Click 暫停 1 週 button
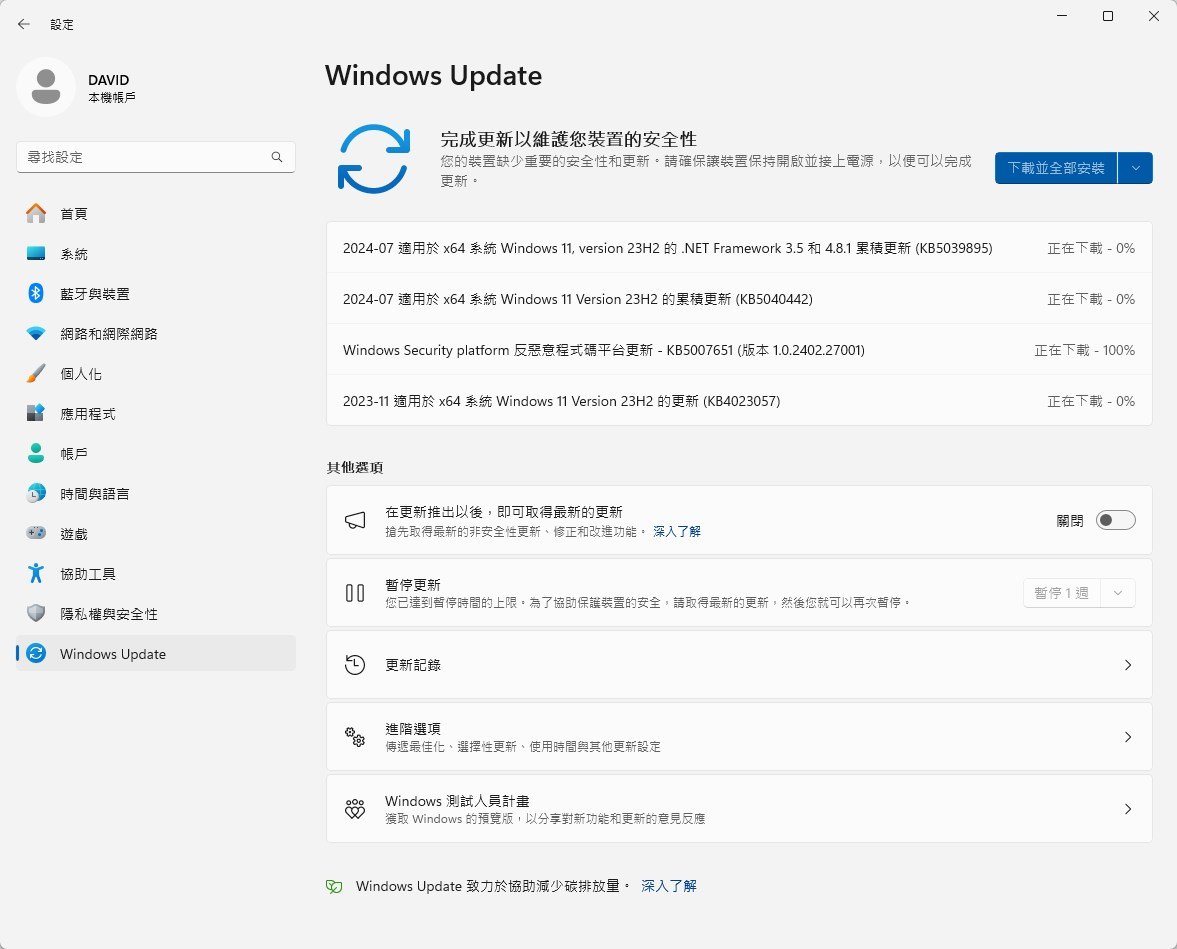1177x949 pixels. point(1062,593)
